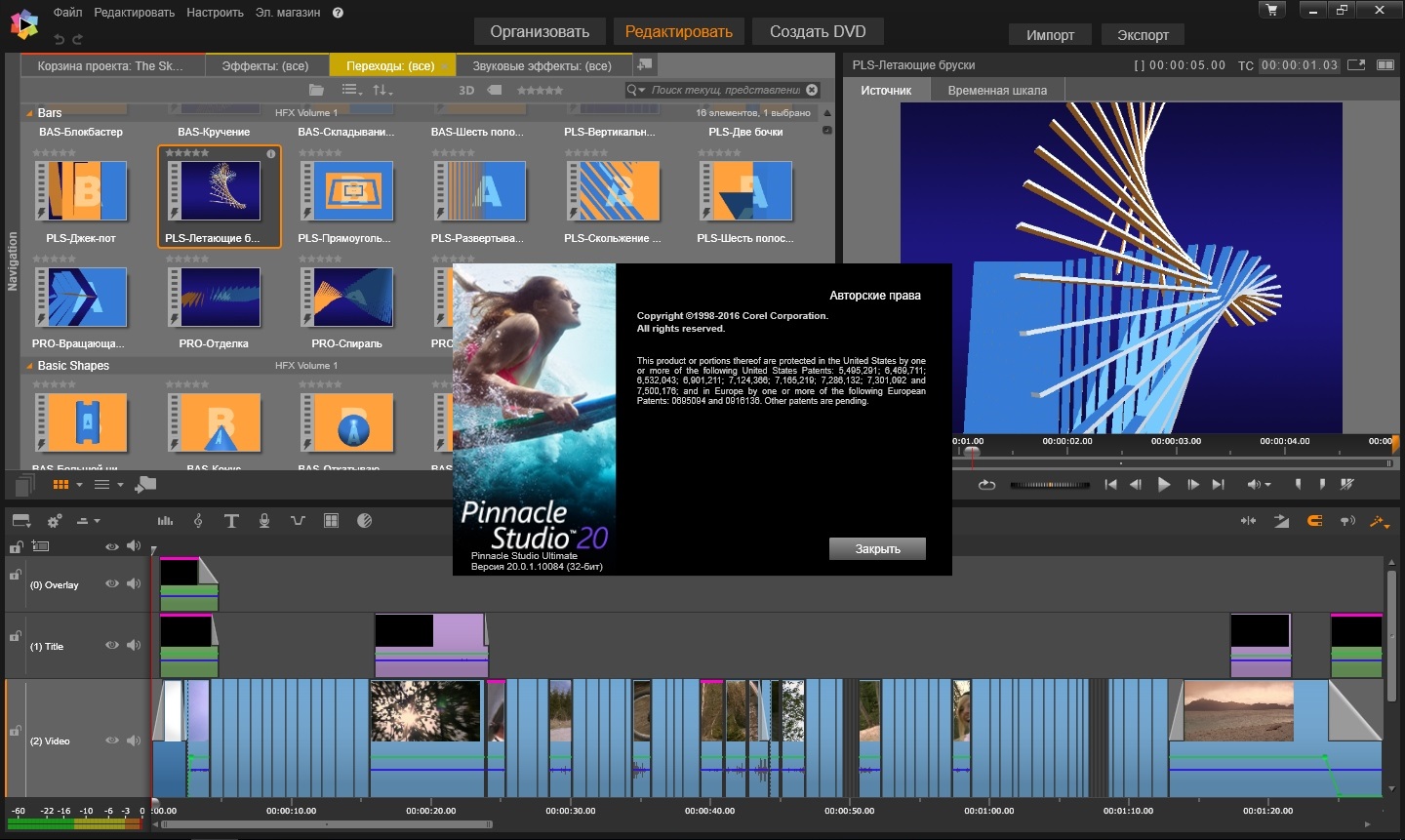Viewport: 1405px width, 840px height.
Task: Open the voice-over microphone tool
Action: (x=264, y=521)
